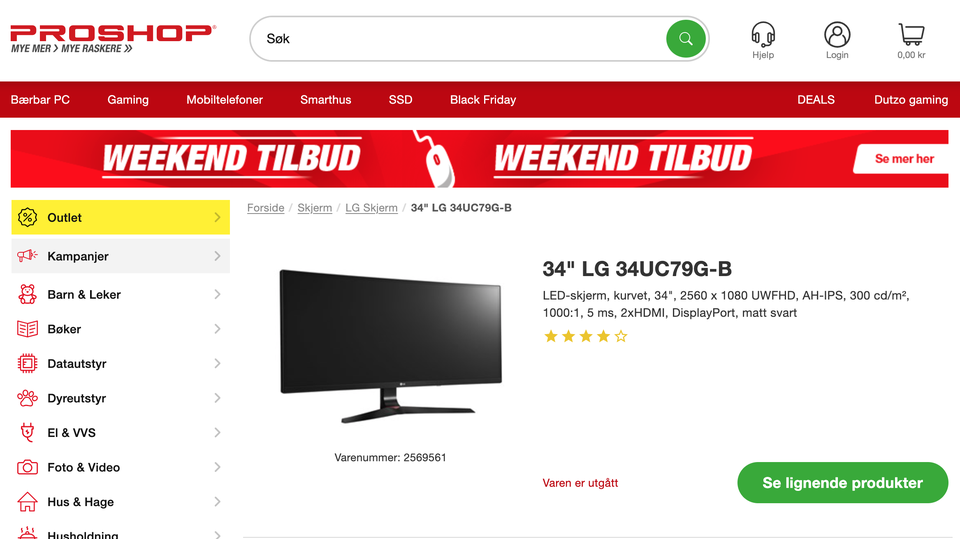Screen dimensions: 960x539
Task: Follow the LG Skjerm breadcrumb link
Action: [x=371, y=208]
